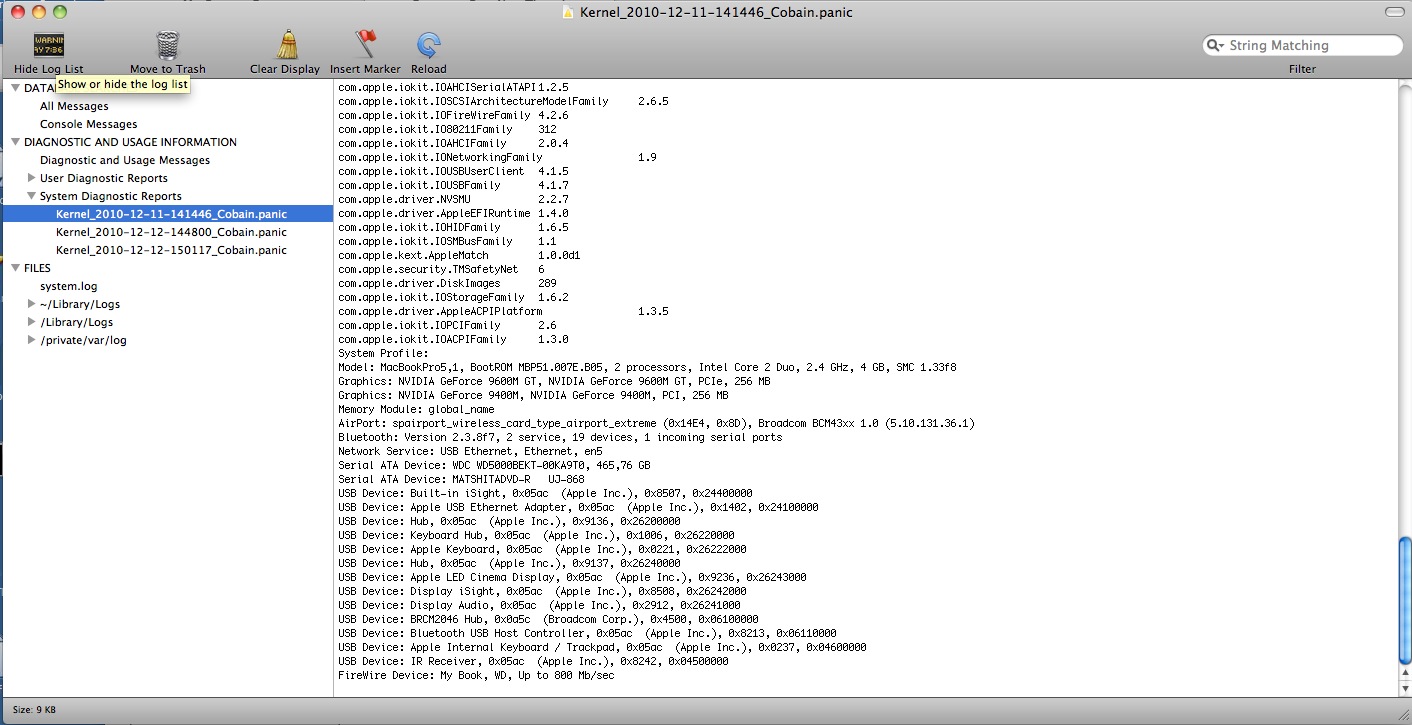Focus the String Matching filter field
Screen dimensions: 1412x725
coord(1303,45)
